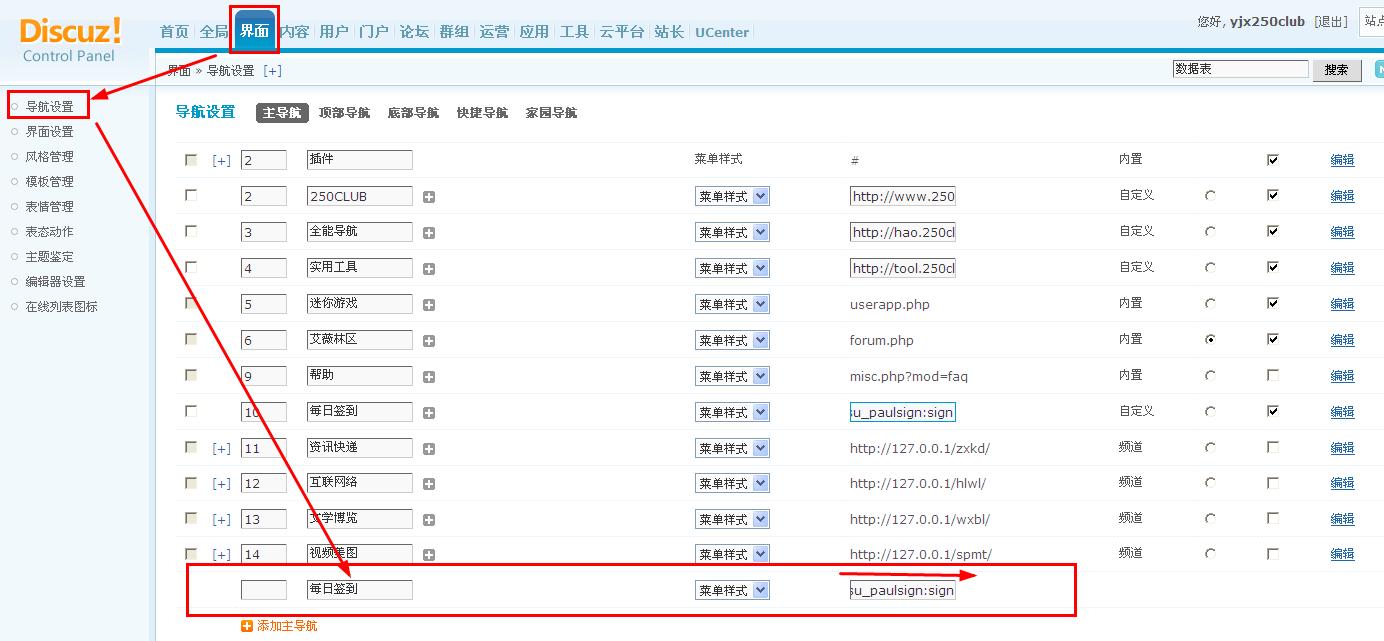Focus URL field containing http://hao.250cl

pyautogui.click(x=903, y=233)
